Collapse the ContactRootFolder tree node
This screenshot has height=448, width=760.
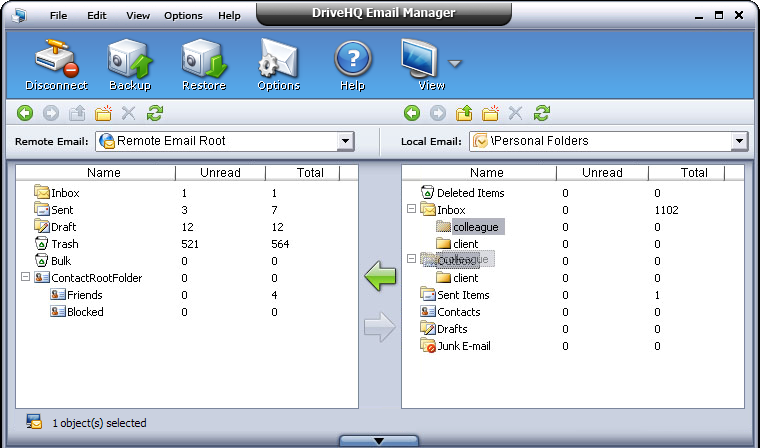[x=26, y=278]
